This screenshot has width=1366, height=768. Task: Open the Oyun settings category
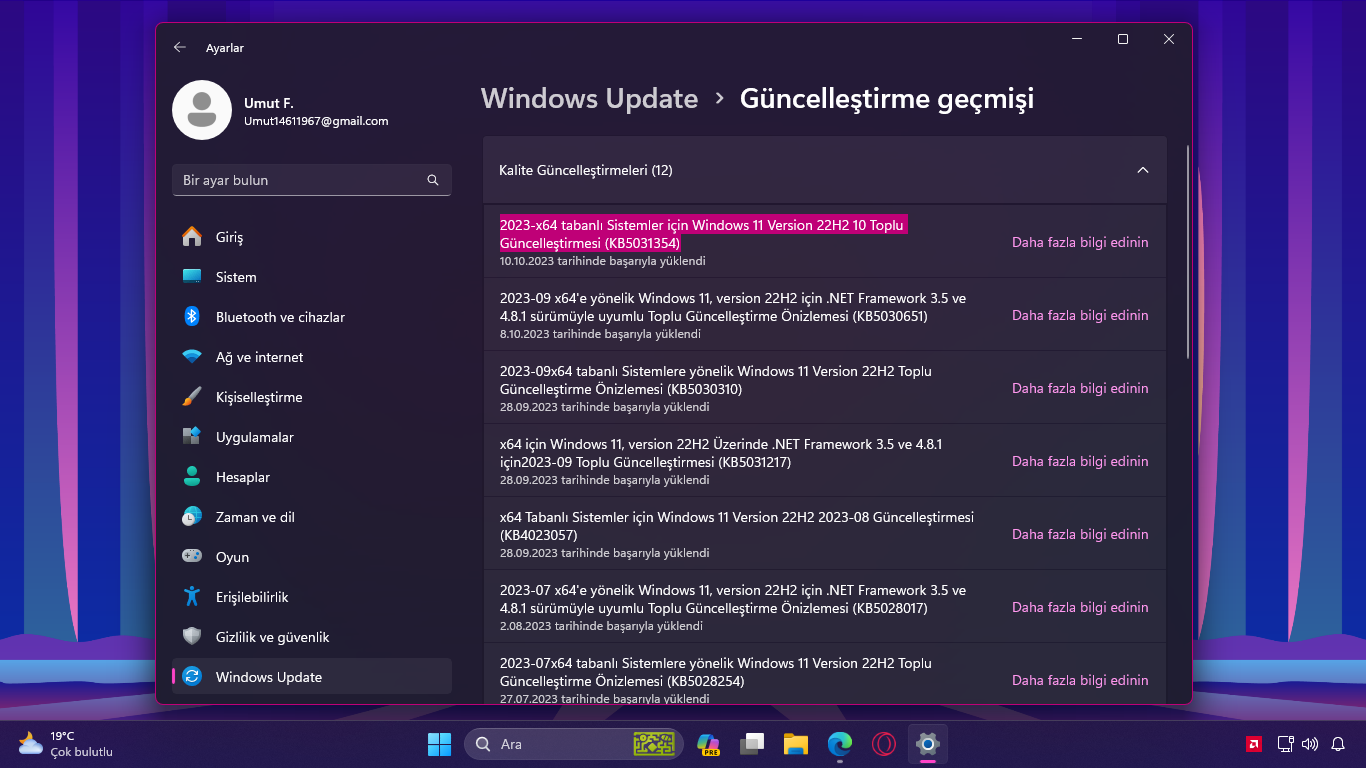[x=312, y=557]
